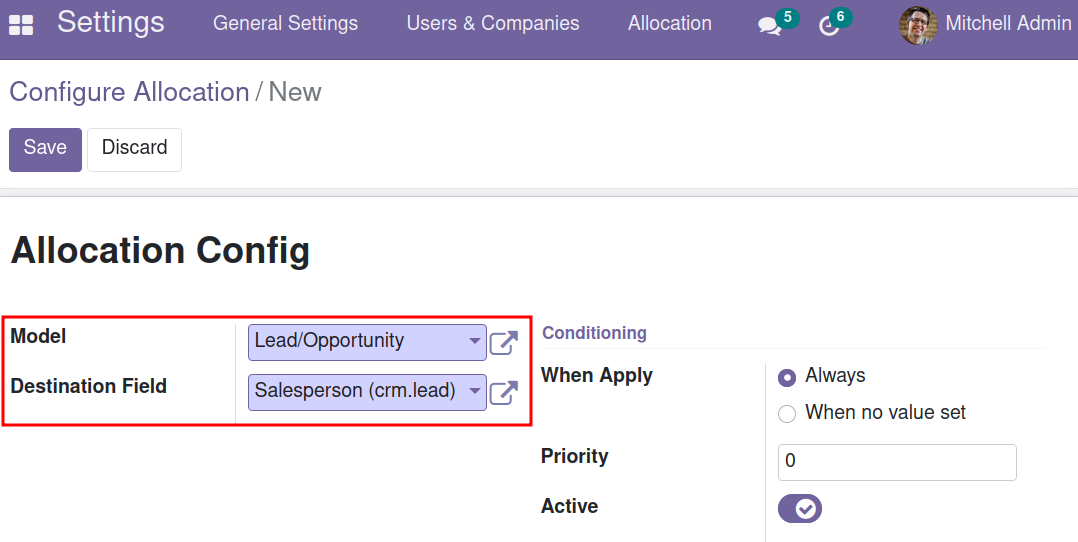The width and height of the screenshot is (1078, 542).
Task: Open the activities clock icon
Action: pos(829,26)
